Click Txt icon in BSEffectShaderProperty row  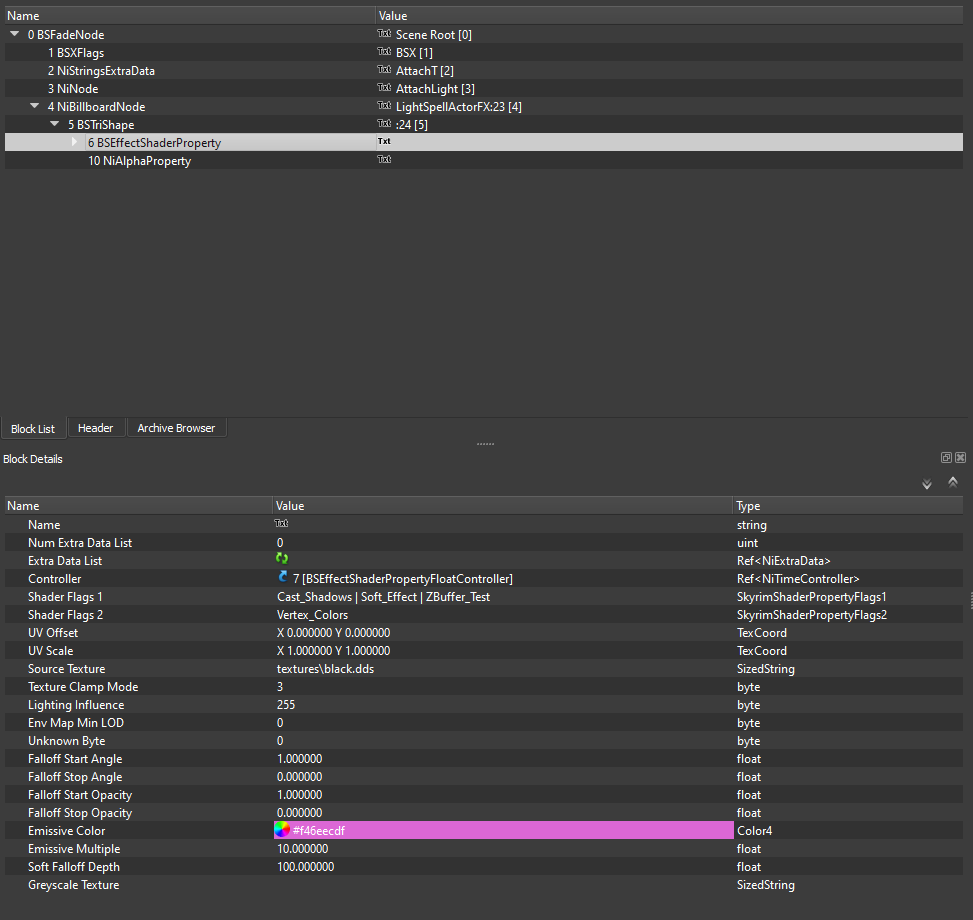384,141
